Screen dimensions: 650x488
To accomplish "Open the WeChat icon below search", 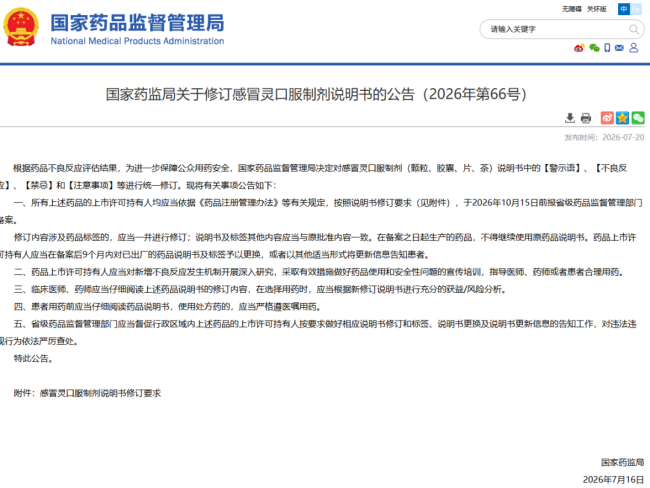I will point(594,48).
